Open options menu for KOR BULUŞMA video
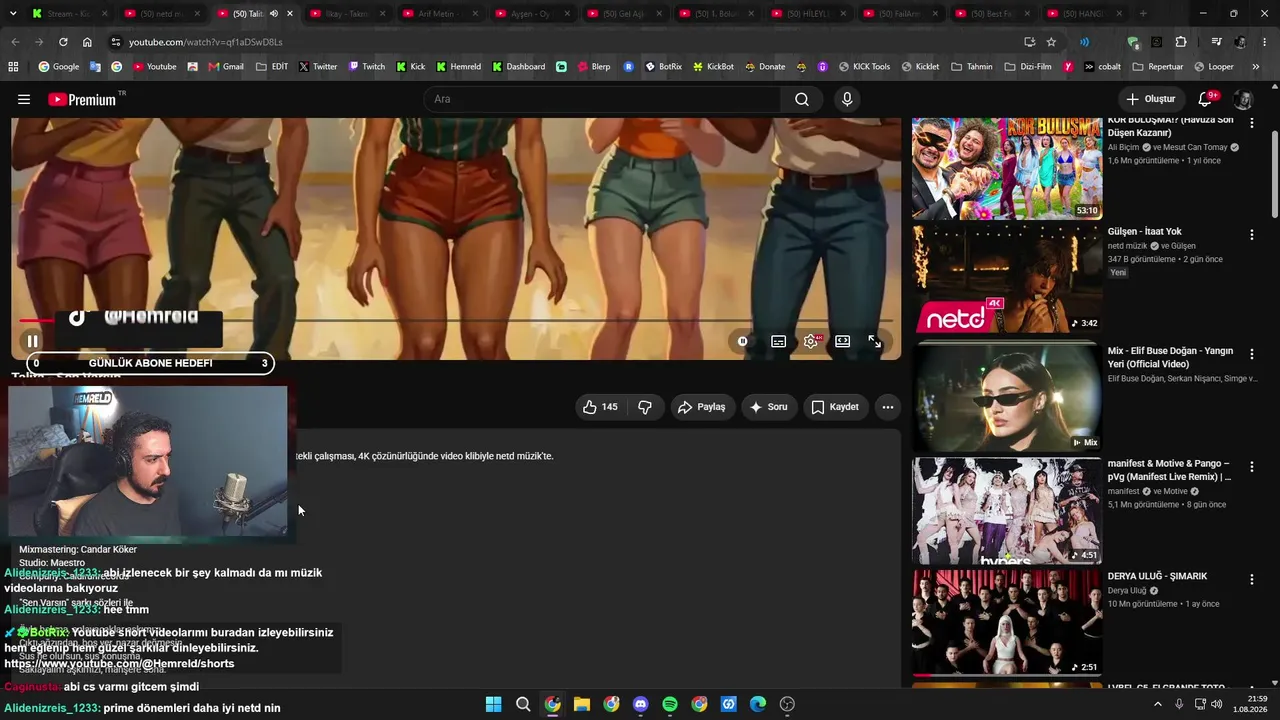1280x720 pixels. point(1251,123)
